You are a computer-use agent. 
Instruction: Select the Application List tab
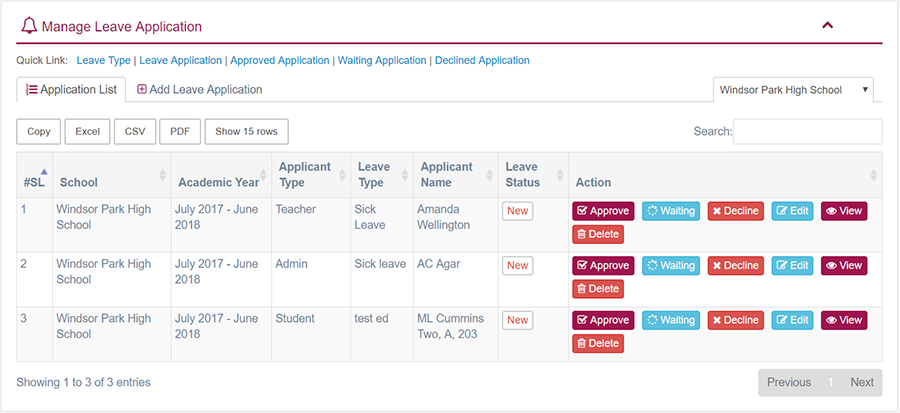[71, 90]
